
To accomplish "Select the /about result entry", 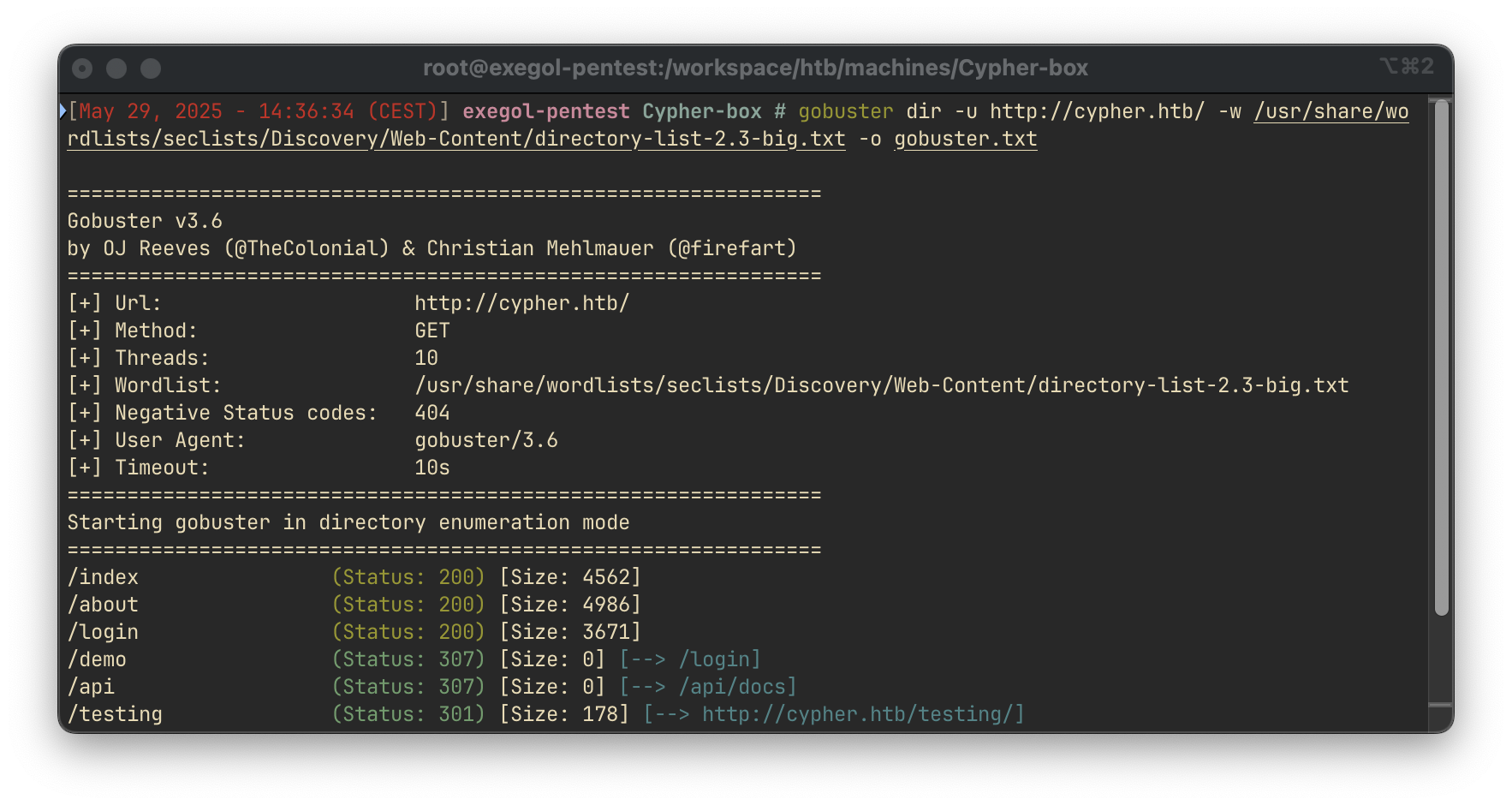I will [x=103, y=605].
